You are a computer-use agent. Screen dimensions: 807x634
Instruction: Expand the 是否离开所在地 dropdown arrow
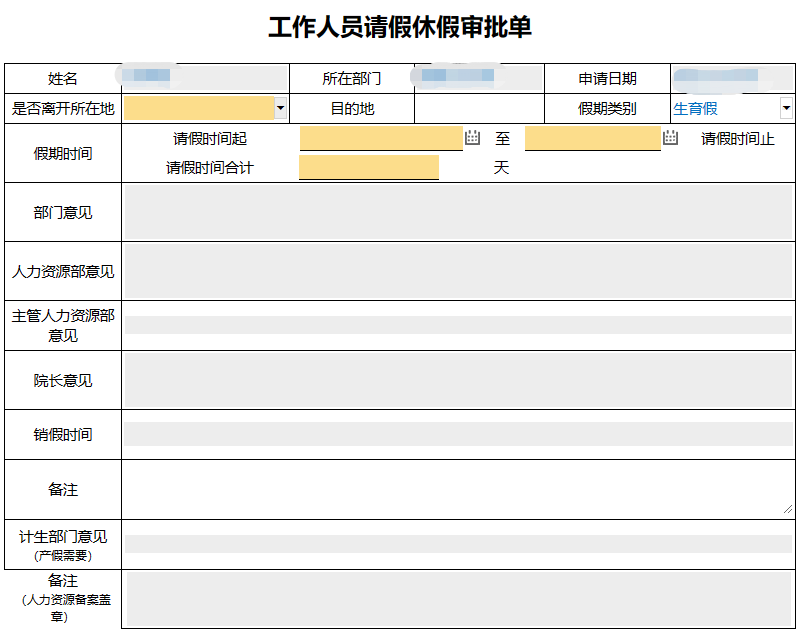tap(280, 108)
